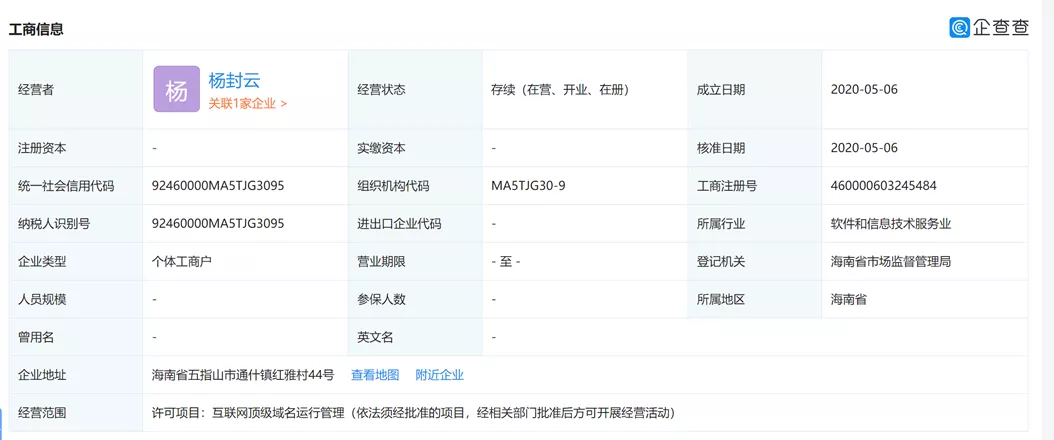Click the 工商注册号 label cell
1054x440 pixels.
coord(754,185)
